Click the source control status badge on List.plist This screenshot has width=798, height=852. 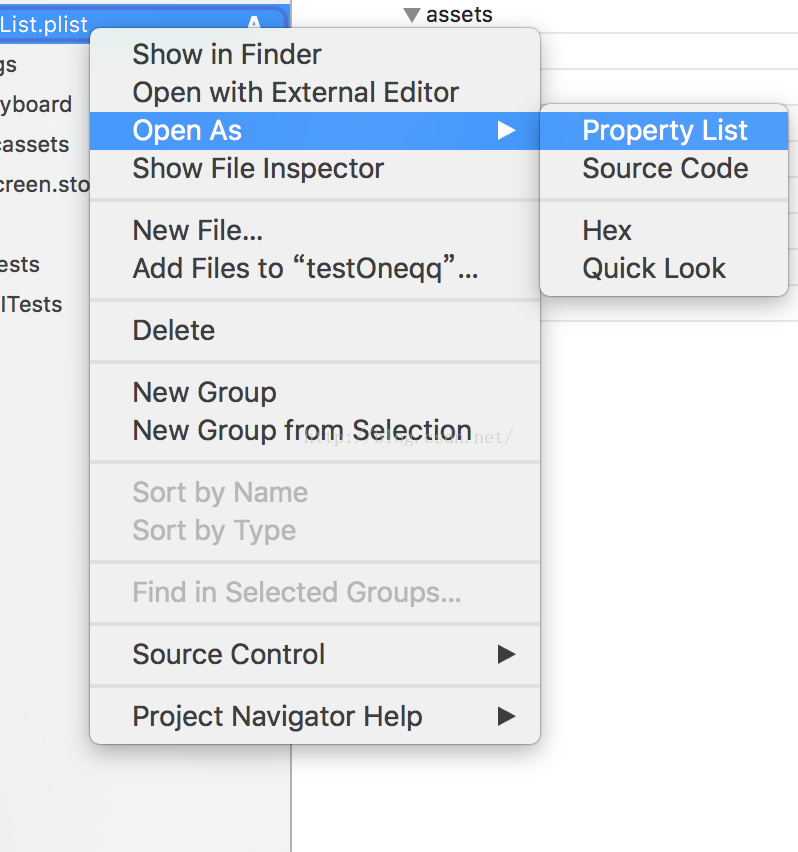click(x=254, y=22)
